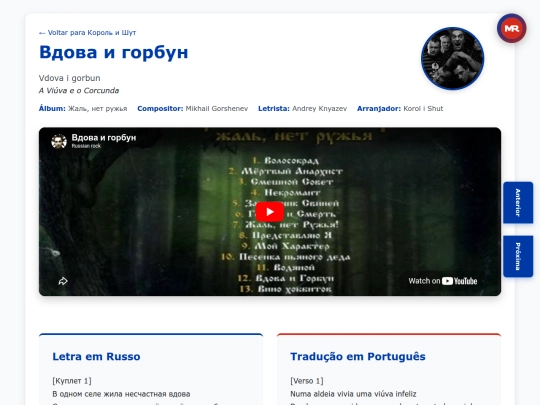
Task: Click the page heading Вдова и горбун
Action: 114,53
